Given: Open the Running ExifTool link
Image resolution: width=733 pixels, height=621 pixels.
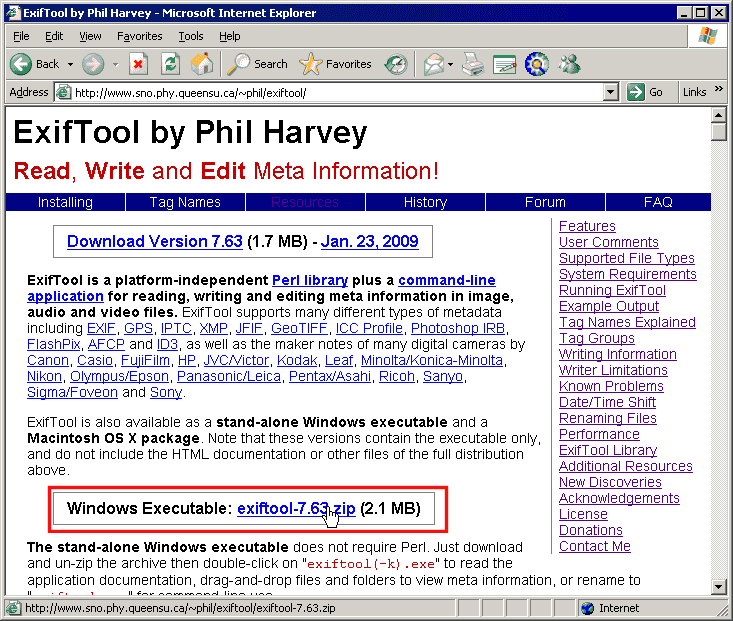Looking at the screenshot, I should (x=612, y=290).
